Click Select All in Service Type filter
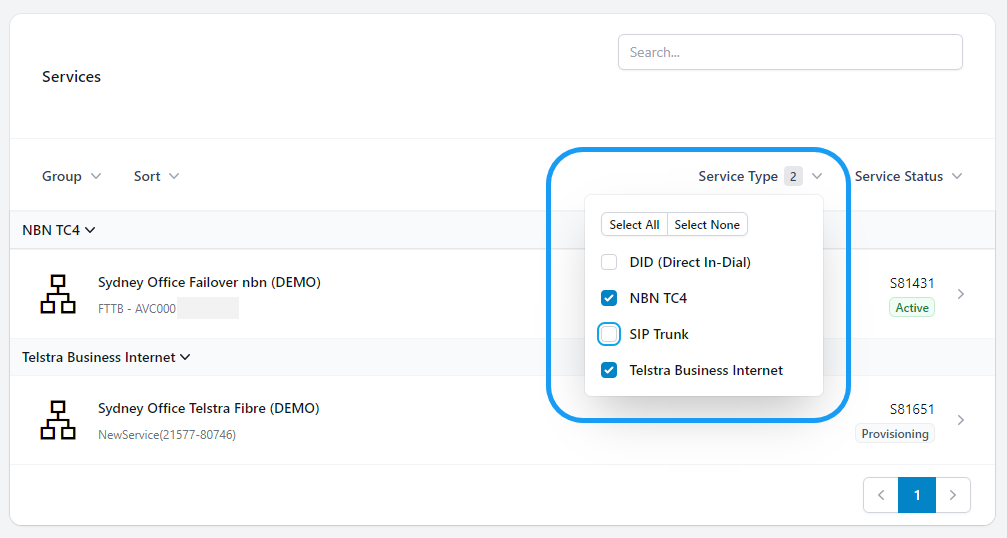The height and width of the screenshot is (538, 1007). [x=634, y=225]
